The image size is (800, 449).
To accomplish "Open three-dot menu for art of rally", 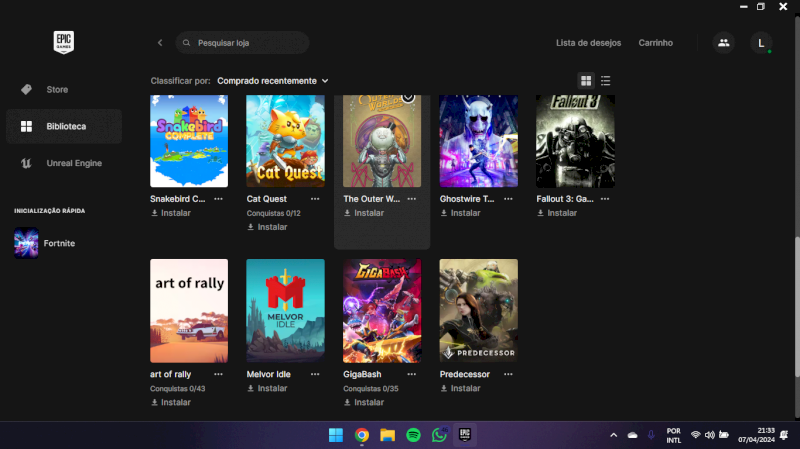I will tap(216, 374).
